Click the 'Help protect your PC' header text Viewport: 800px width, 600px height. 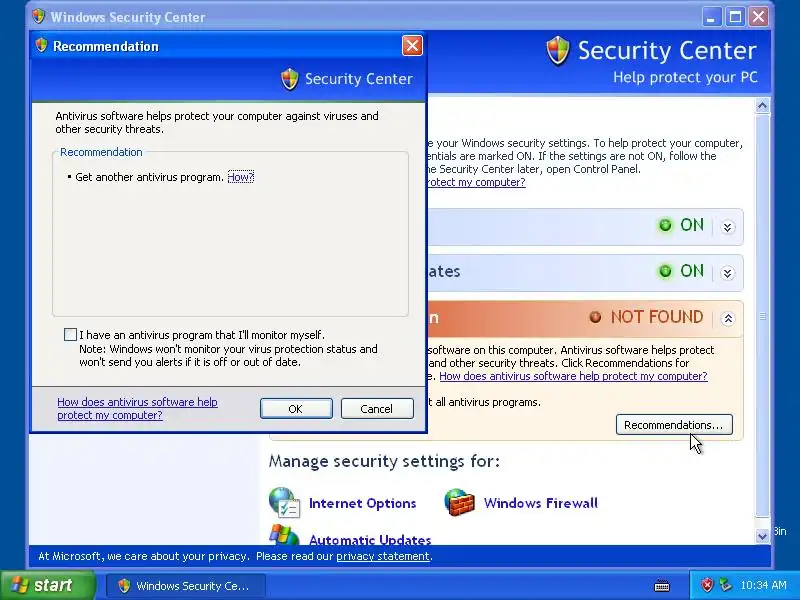(685, 78)
